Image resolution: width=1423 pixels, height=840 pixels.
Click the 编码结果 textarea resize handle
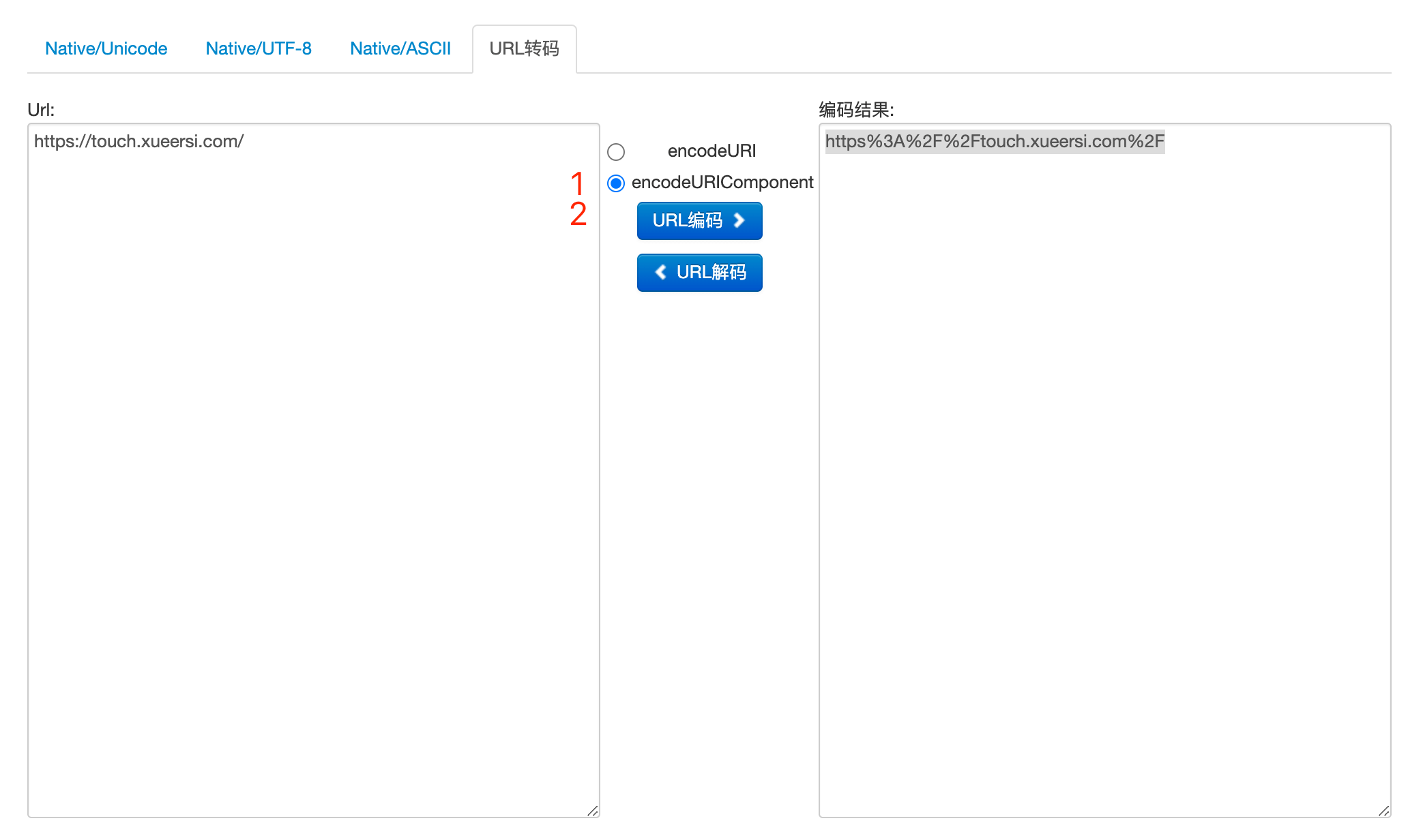(x=1383, y=810)
